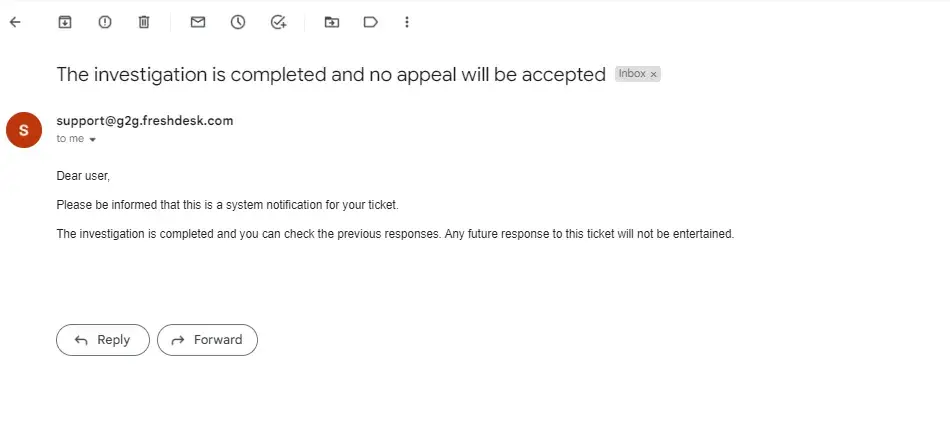Report this email as spam
This screenshot has height=436, width=950.
click(105, 22)
